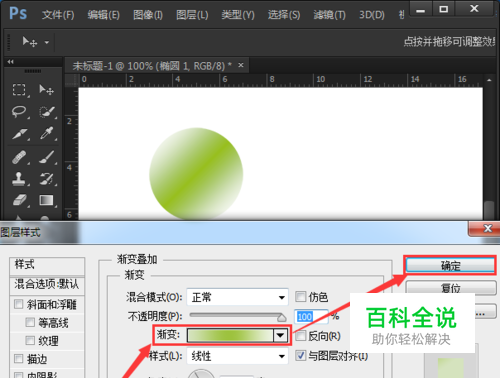This screenshot has width=500, height=378.
Task: Enable 斜面和浮雕 effect checkbox
Action: tap(19, 304)
